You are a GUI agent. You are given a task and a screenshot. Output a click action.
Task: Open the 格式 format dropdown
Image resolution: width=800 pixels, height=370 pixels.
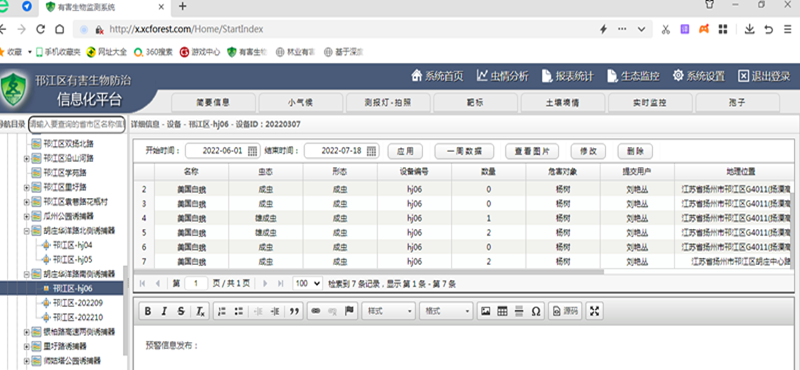(447, 311)
